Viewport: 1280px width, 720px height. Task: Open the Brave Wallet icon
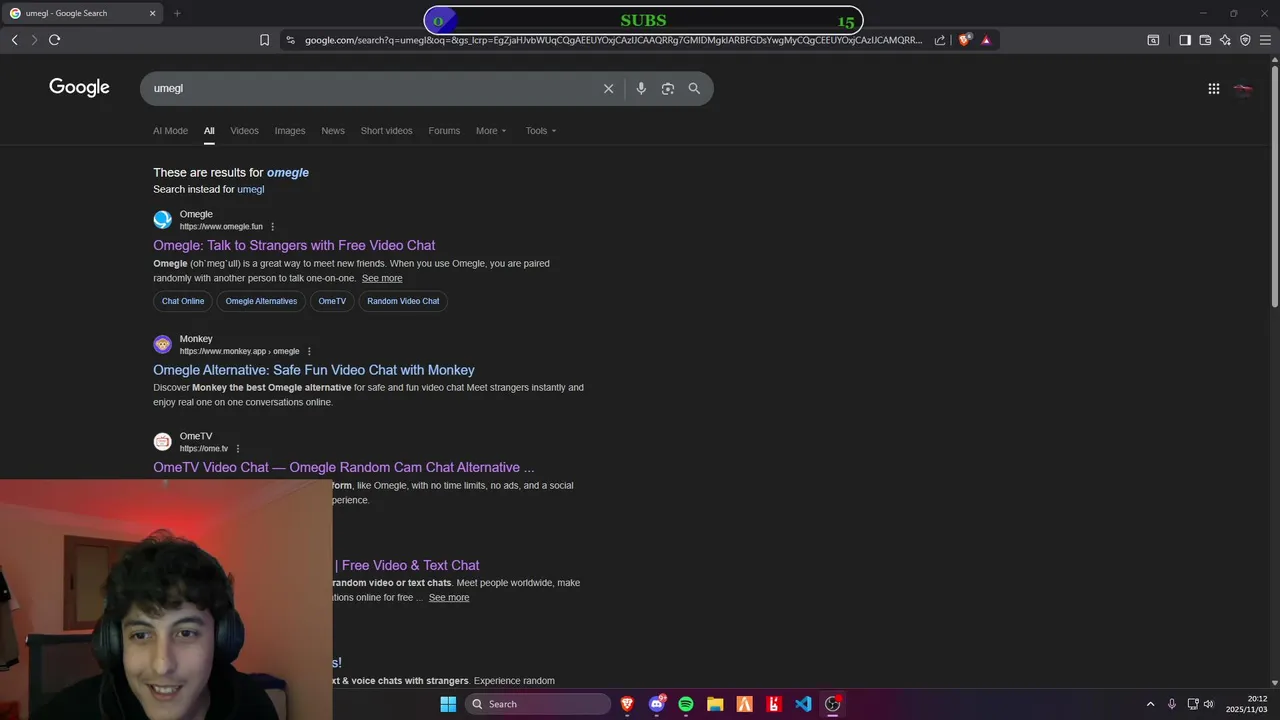pos(1205,40)
